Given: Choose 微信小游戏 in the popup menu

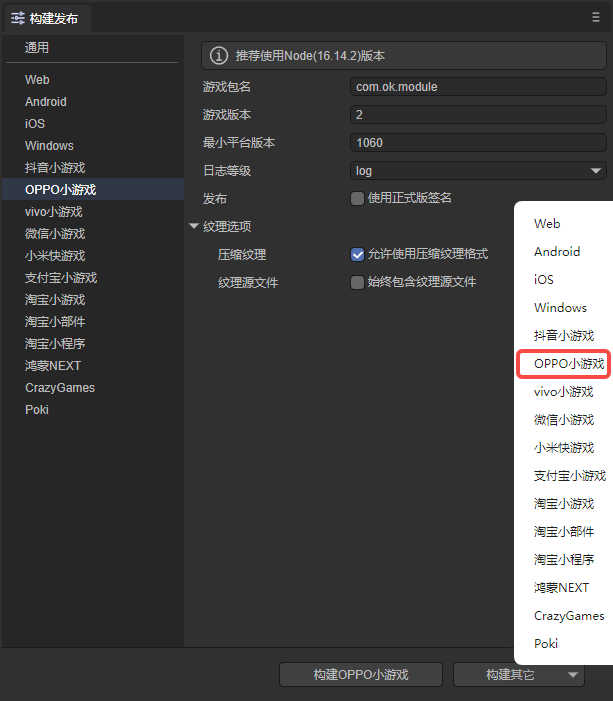Looking at the screenshot, I should coord(563,420).
